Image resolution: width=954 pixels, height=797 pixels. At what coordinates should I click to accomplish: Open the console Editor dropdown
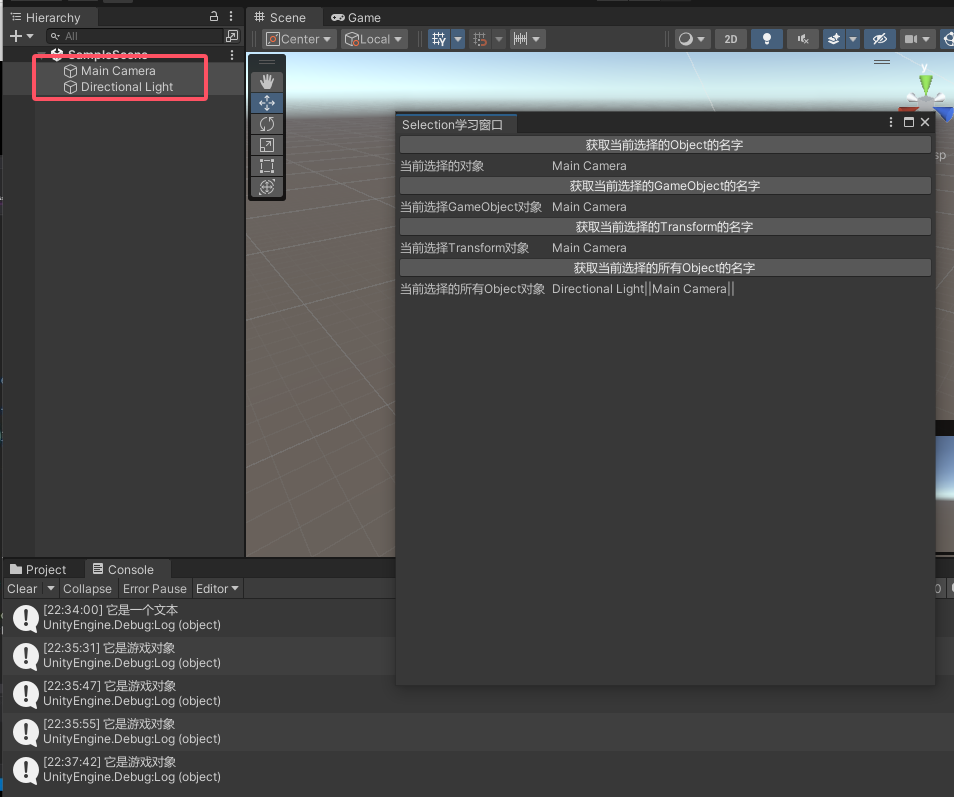[217, 588]
